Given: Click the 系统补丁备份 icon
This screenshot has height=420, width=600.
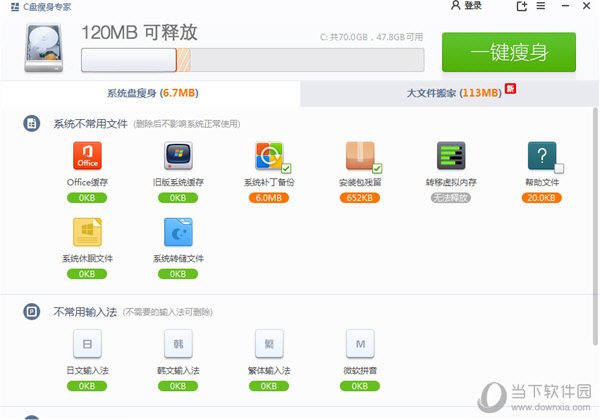Looking at the screenshot, I should [269, 156].
